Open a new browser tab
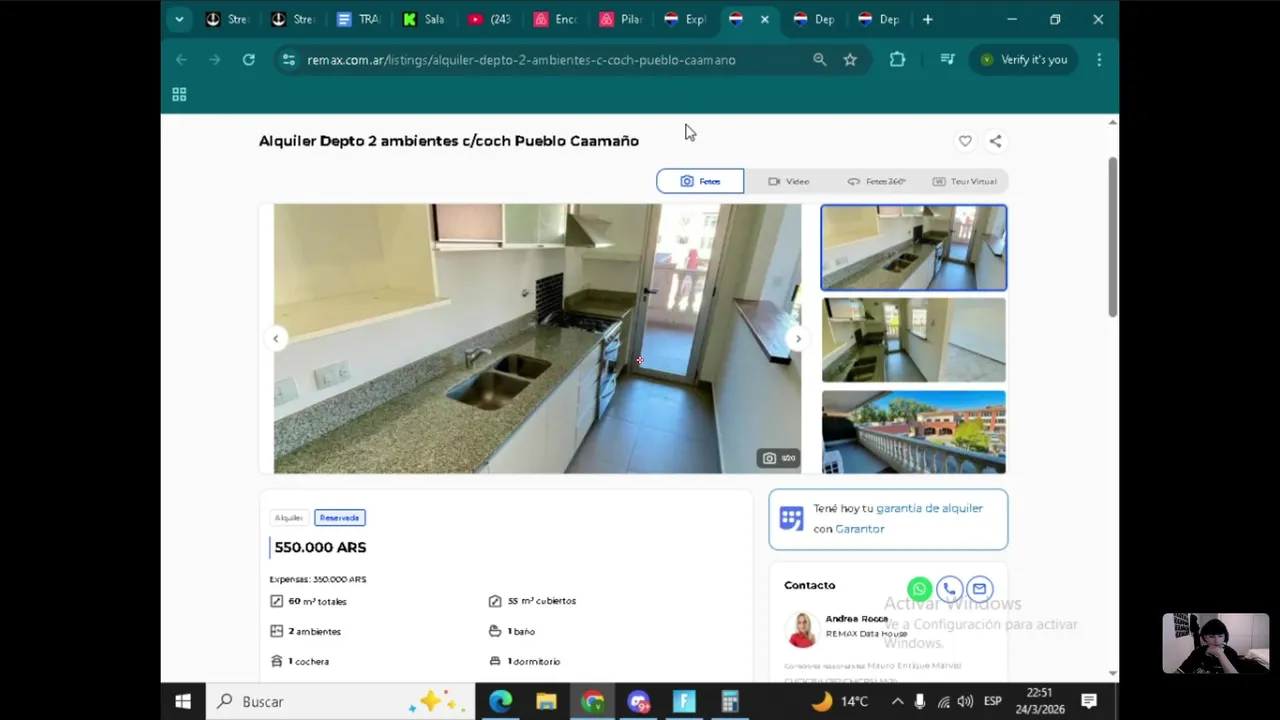1280x720 pixels. [928, 19]
